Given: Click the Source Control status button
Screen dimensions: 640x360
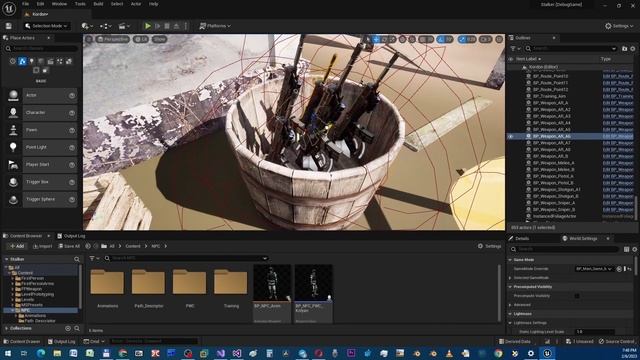Looking at the screenshot, I should [x=617, y=342].
